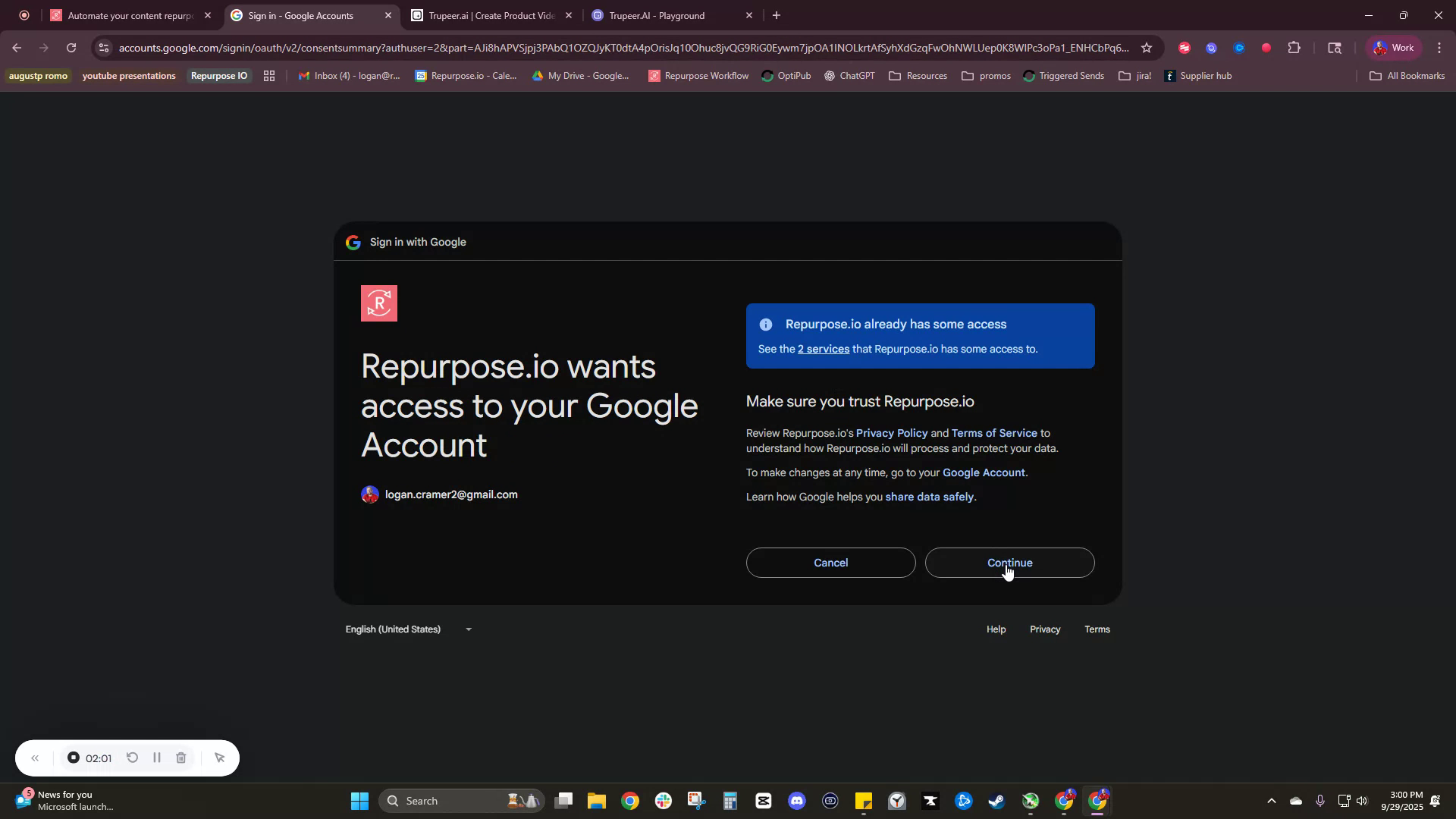Click the site information icon in the address bar
The width and height of the screenshot is (1456, 819).
coord(103,47)
